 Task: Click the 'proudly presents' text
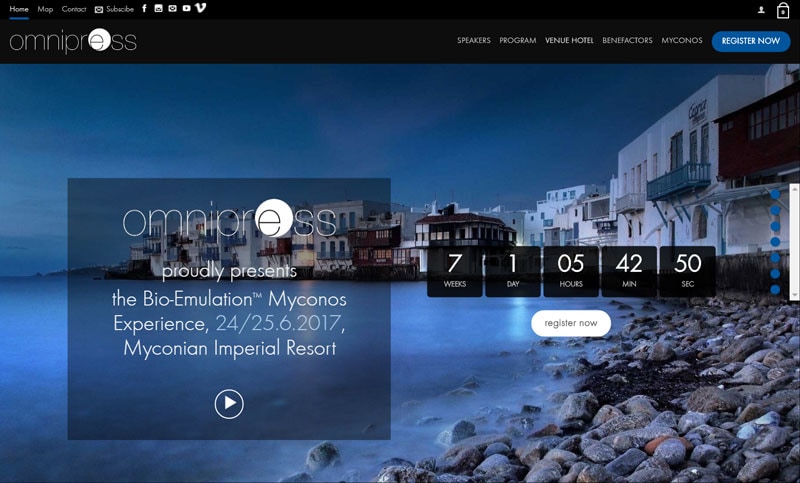[229, 271]
